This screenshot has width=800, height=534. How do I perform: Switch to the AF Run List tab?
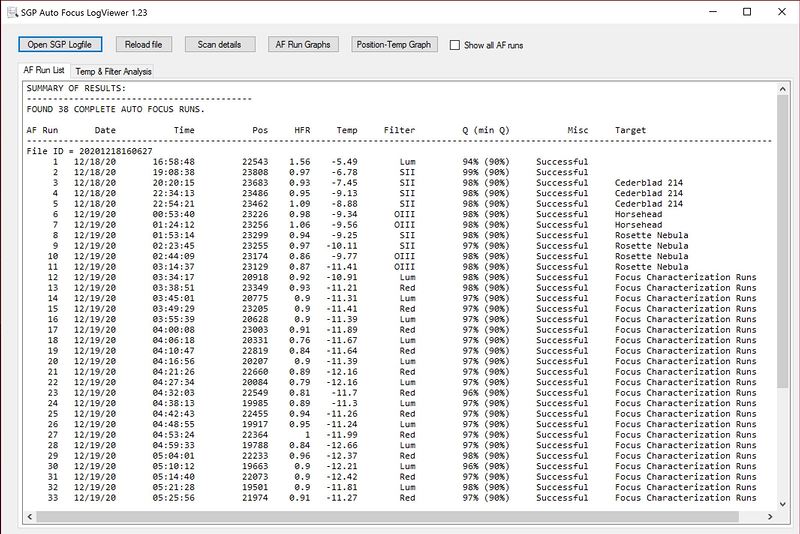44,70
